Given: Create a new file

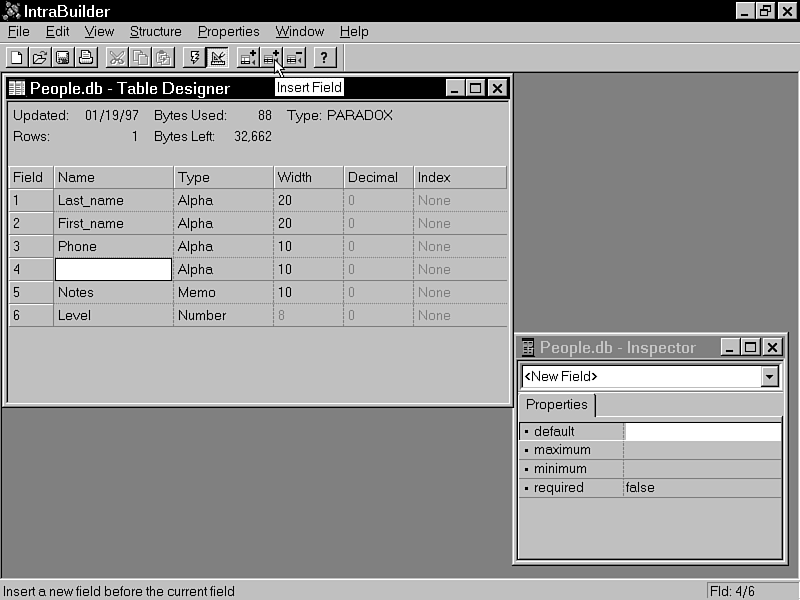Looking at the screenshot, I should (16, 57).
